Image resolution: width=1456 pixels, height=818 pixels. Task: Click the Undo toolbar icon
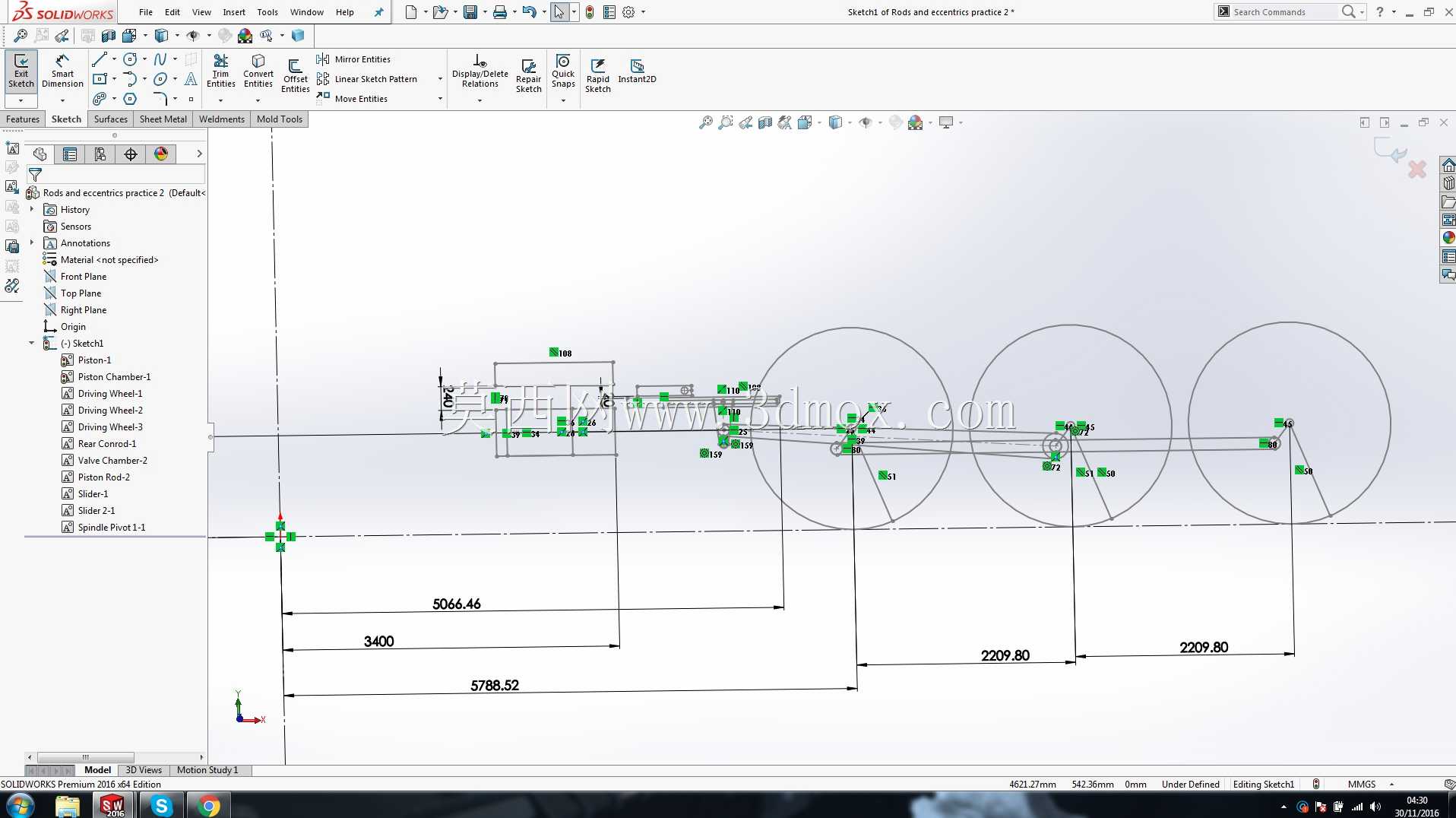click(530, 12)
